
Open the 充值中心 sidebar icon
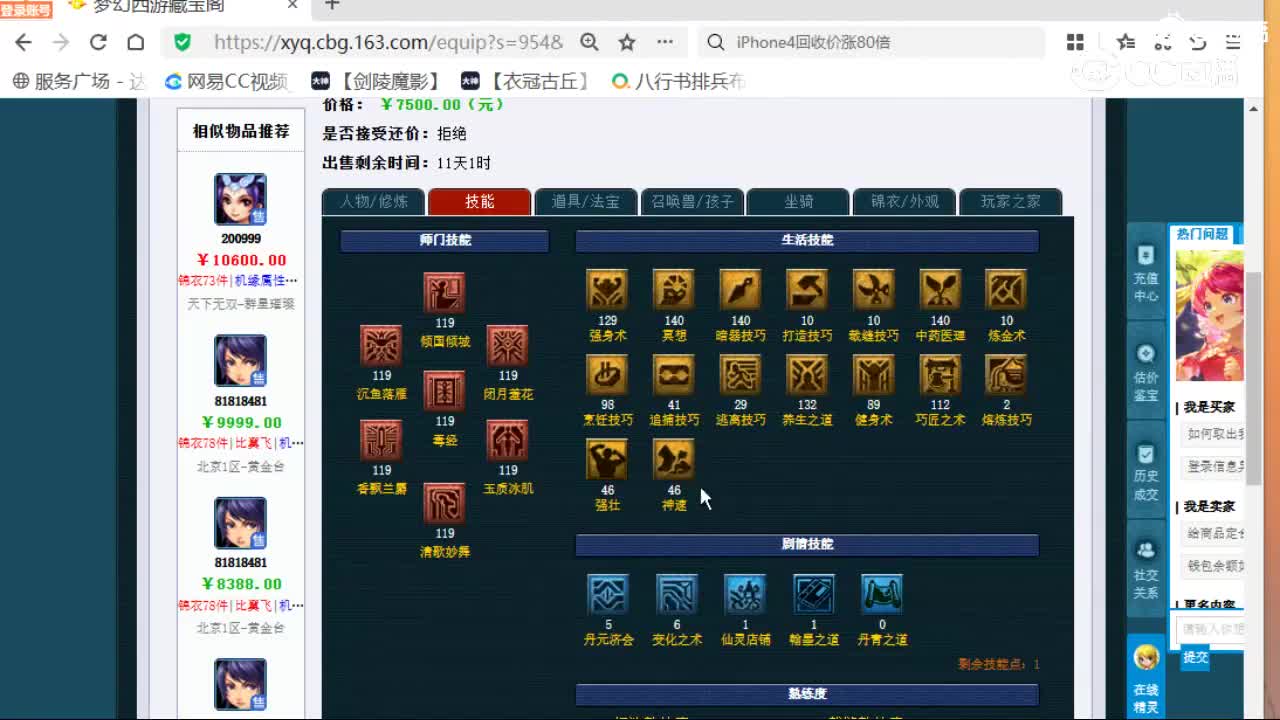(x=1145, y=265)
